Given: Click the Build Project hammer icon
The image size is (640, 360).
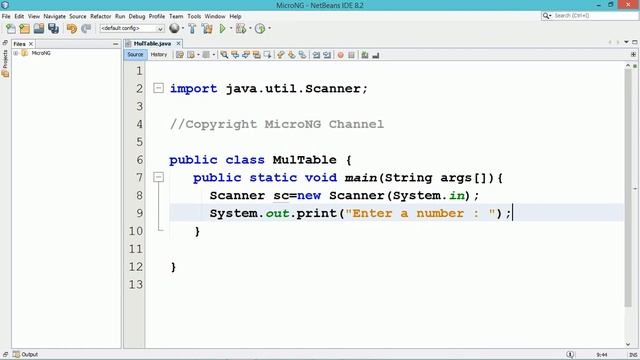Looking at the screenshot, I should [192, 29].
